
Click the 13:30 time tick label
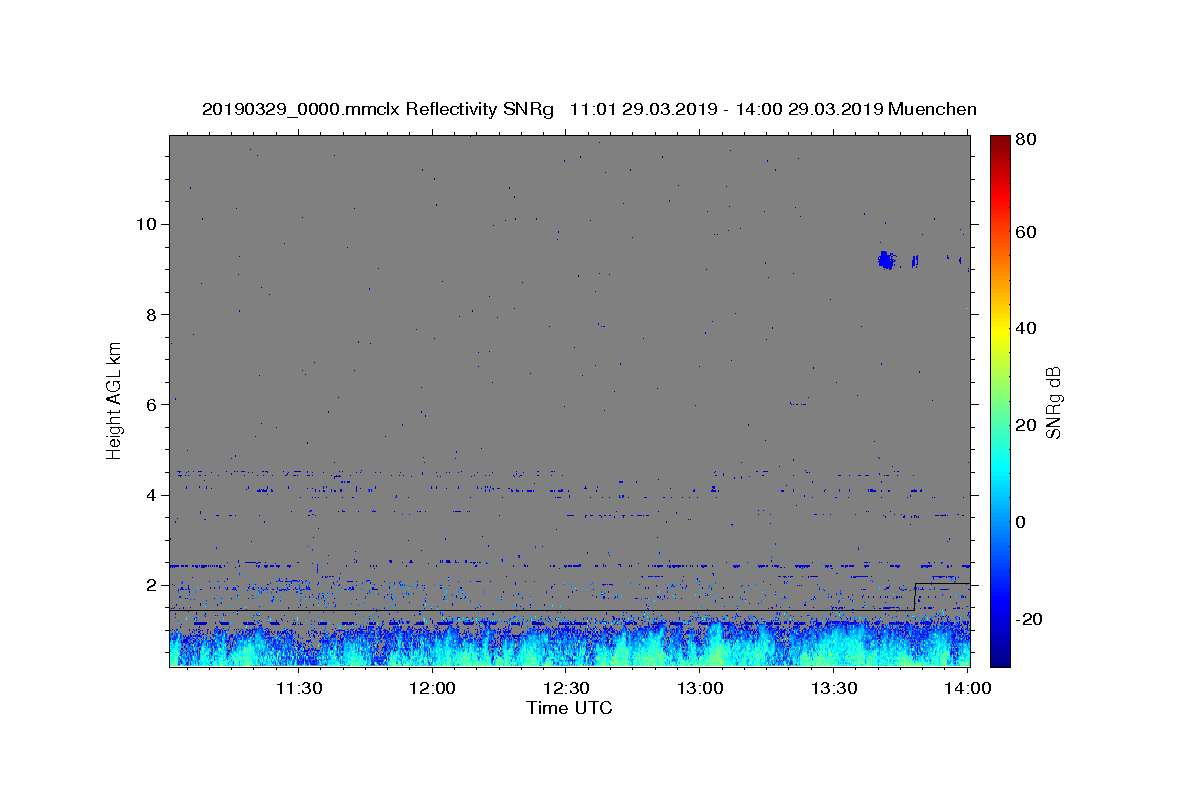point(834,688)
